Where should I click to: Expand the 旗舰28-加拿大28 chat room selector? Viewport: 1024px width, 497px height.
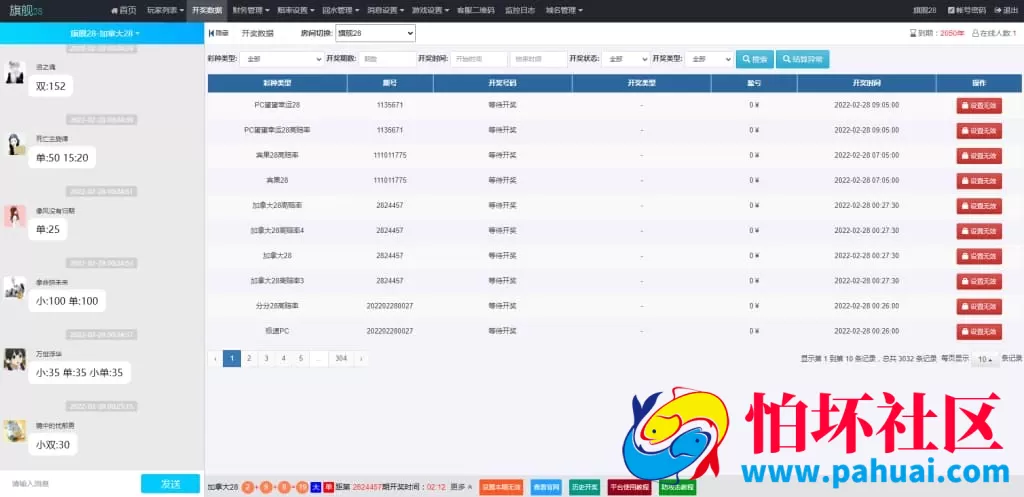(104, 33)
